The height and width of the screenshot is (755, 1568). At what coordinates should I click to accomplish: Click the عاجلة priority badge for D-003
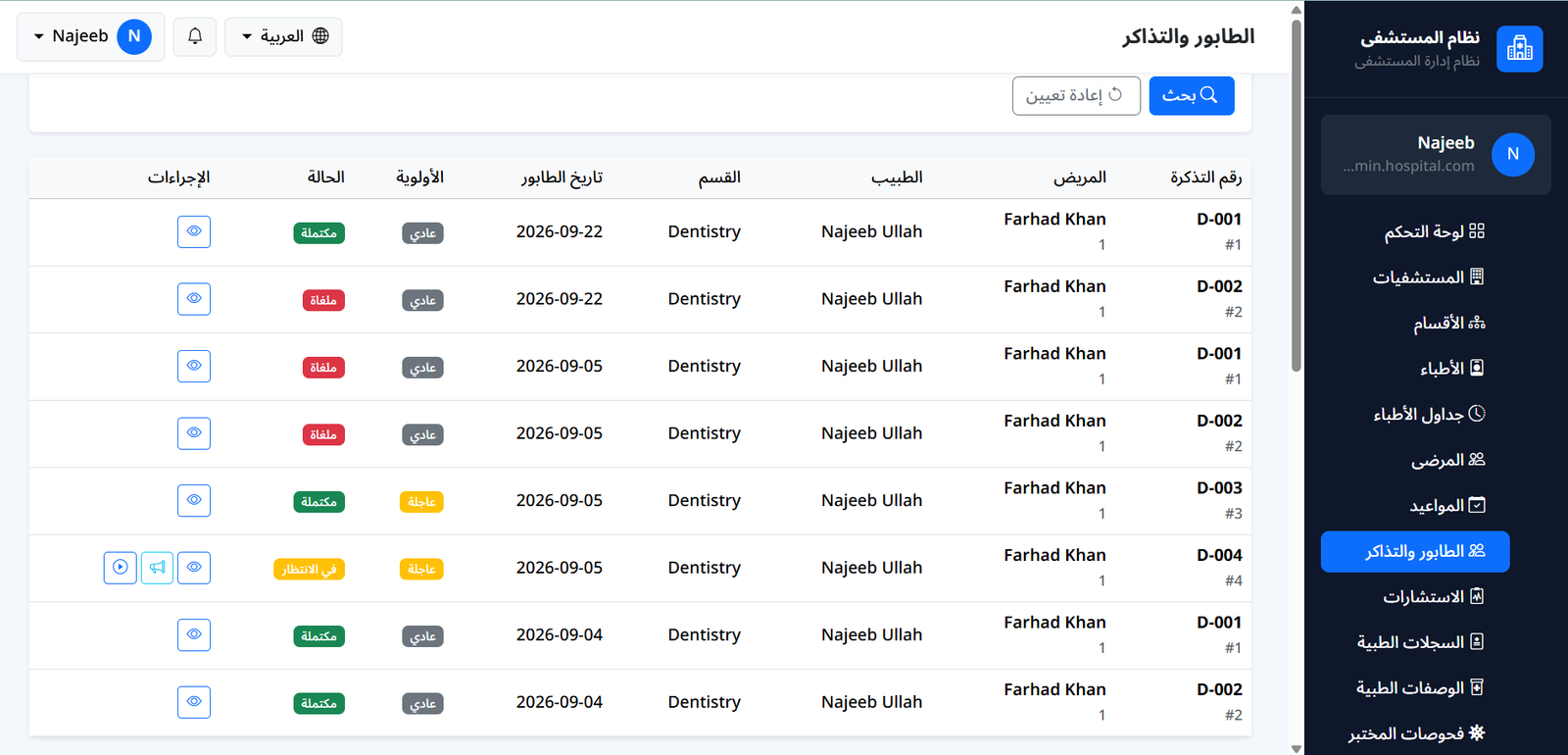(421, 502)
